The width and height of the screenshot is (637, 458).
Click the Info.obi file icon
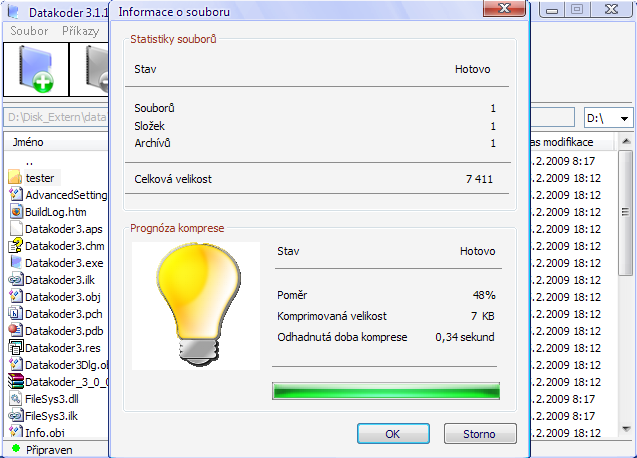(15, 432)
